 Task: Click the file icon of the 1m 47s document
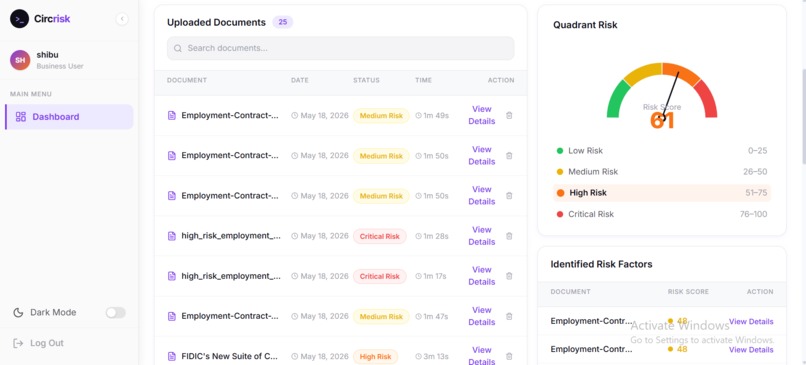[172, 316]
